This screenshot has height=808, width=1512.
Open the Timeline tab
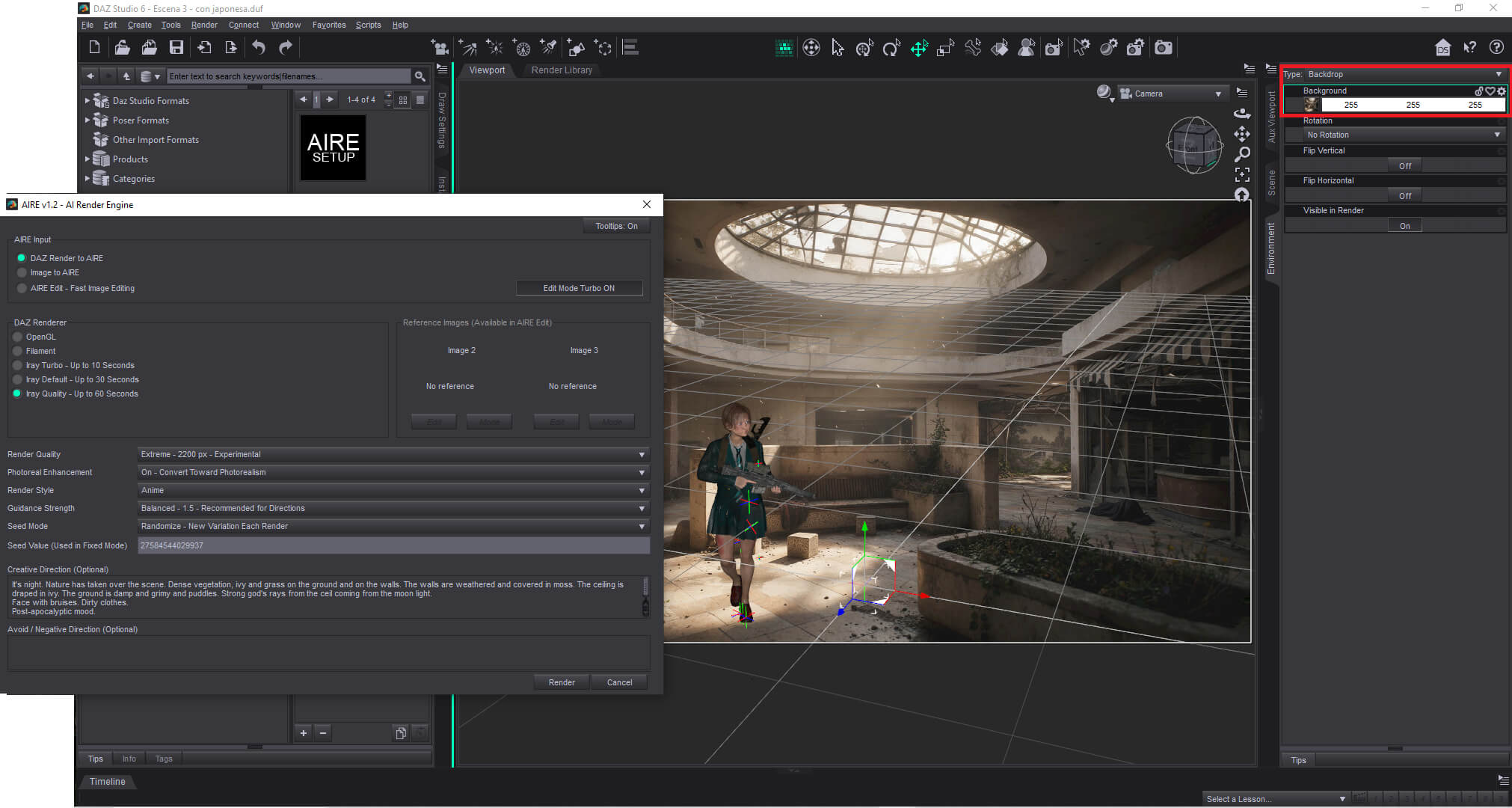(x=107, y=781)
